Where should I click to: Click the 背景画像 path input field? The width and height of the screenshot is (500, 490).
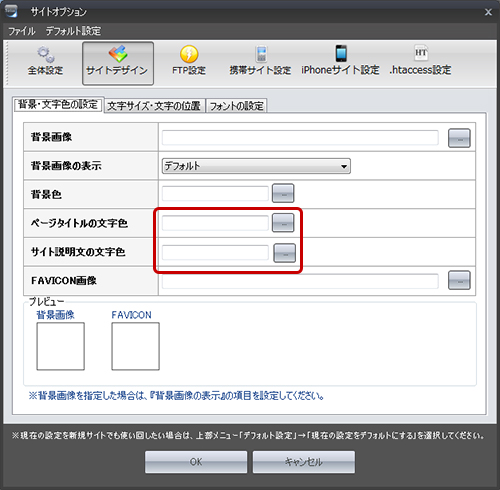coord(300,138)
